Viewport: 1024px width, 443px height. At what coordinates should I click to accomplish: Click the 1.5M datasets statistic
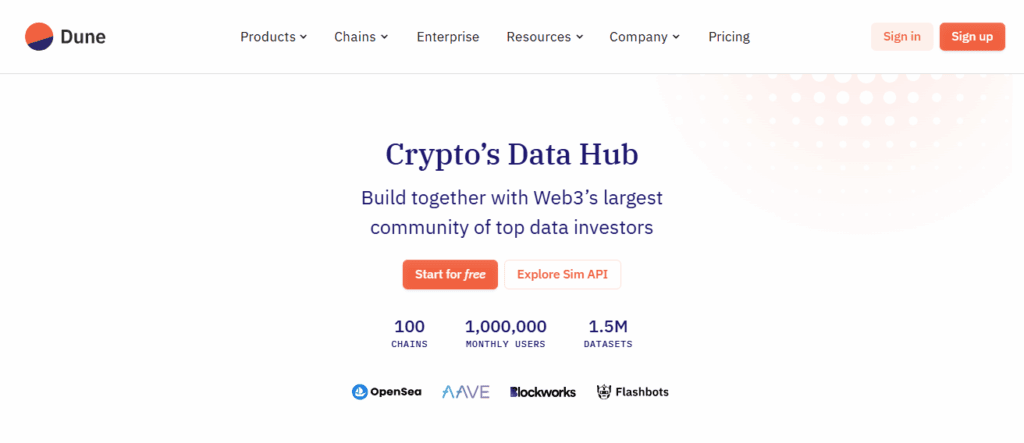[608, 333]
